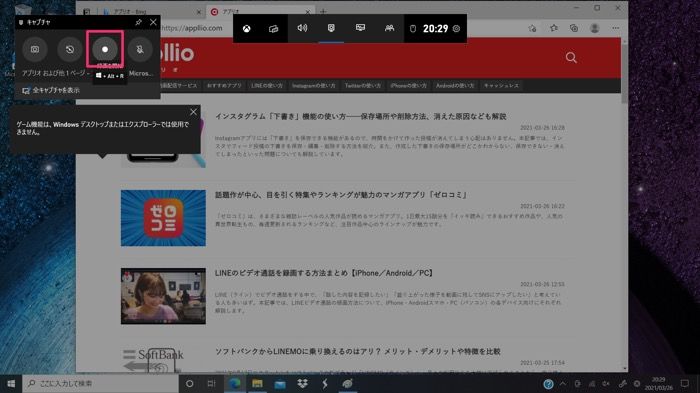Open 'おすすめアプリ' navigation item
The height and width of the screenshot is (393, 700).
pos(224,85)
